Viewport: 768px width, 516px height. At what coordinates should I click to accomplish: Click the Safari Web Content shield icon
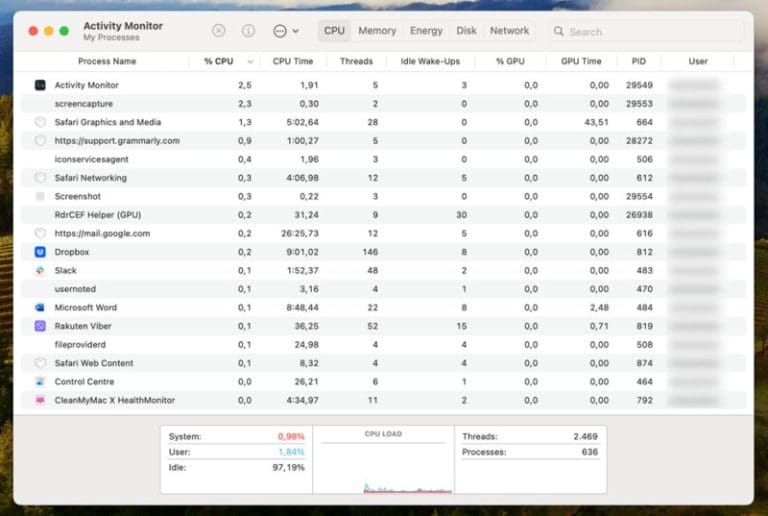point(40,363)
